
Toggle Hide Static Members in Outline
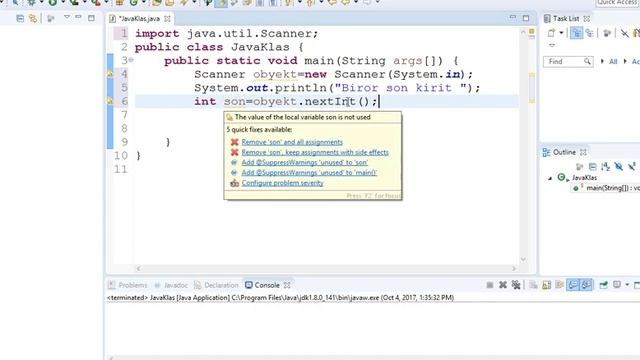tap(632, 167)
